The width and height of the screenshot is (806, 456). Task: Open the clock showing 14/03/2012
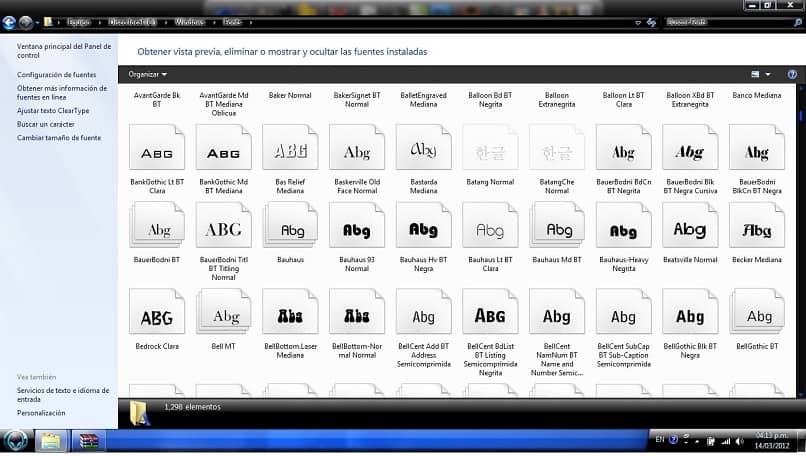click(x=772, y=441)
